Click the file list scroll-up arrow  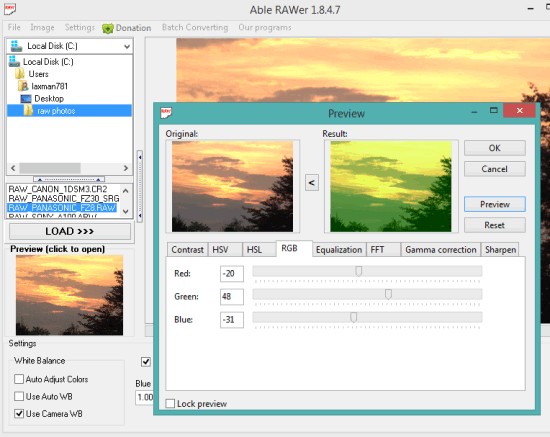click(x=126, y=191)
